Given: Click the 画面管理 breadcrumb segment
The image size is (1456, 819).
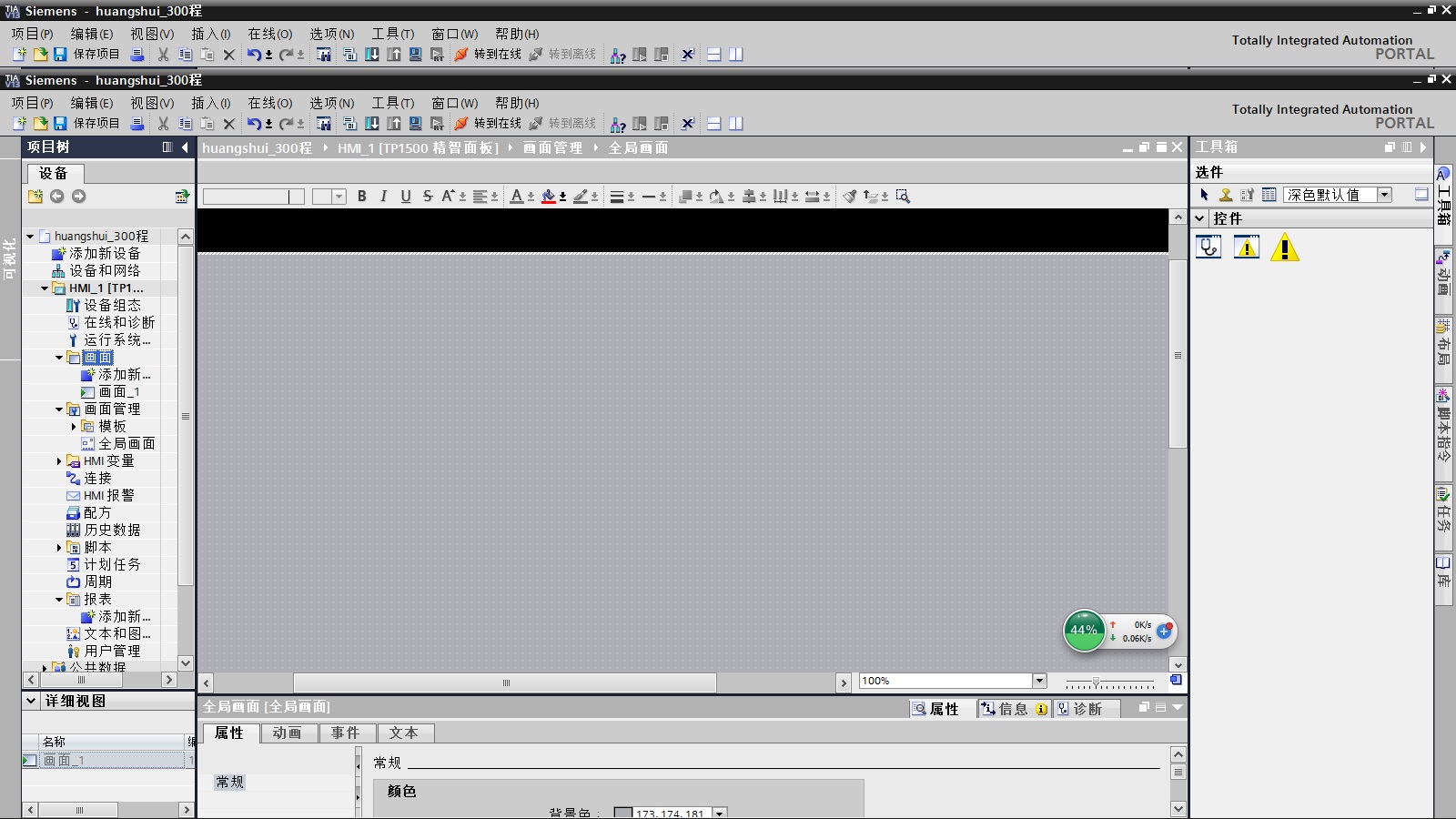Looking at the screenshot, I should [x=552, y=148].
